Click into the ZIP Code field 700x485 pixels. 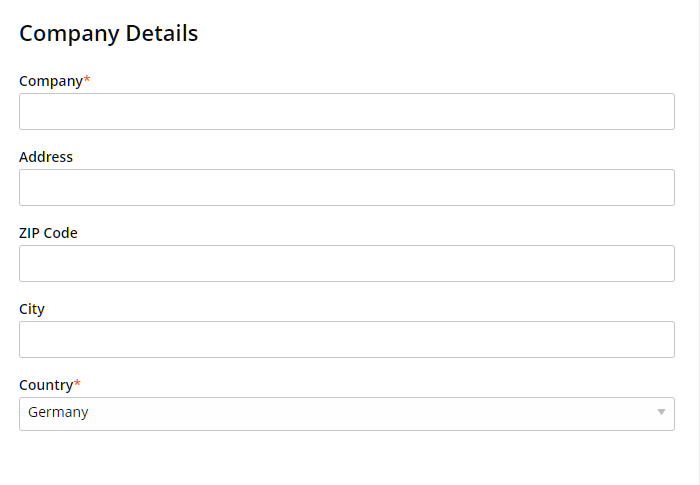(x=346, y=263)
